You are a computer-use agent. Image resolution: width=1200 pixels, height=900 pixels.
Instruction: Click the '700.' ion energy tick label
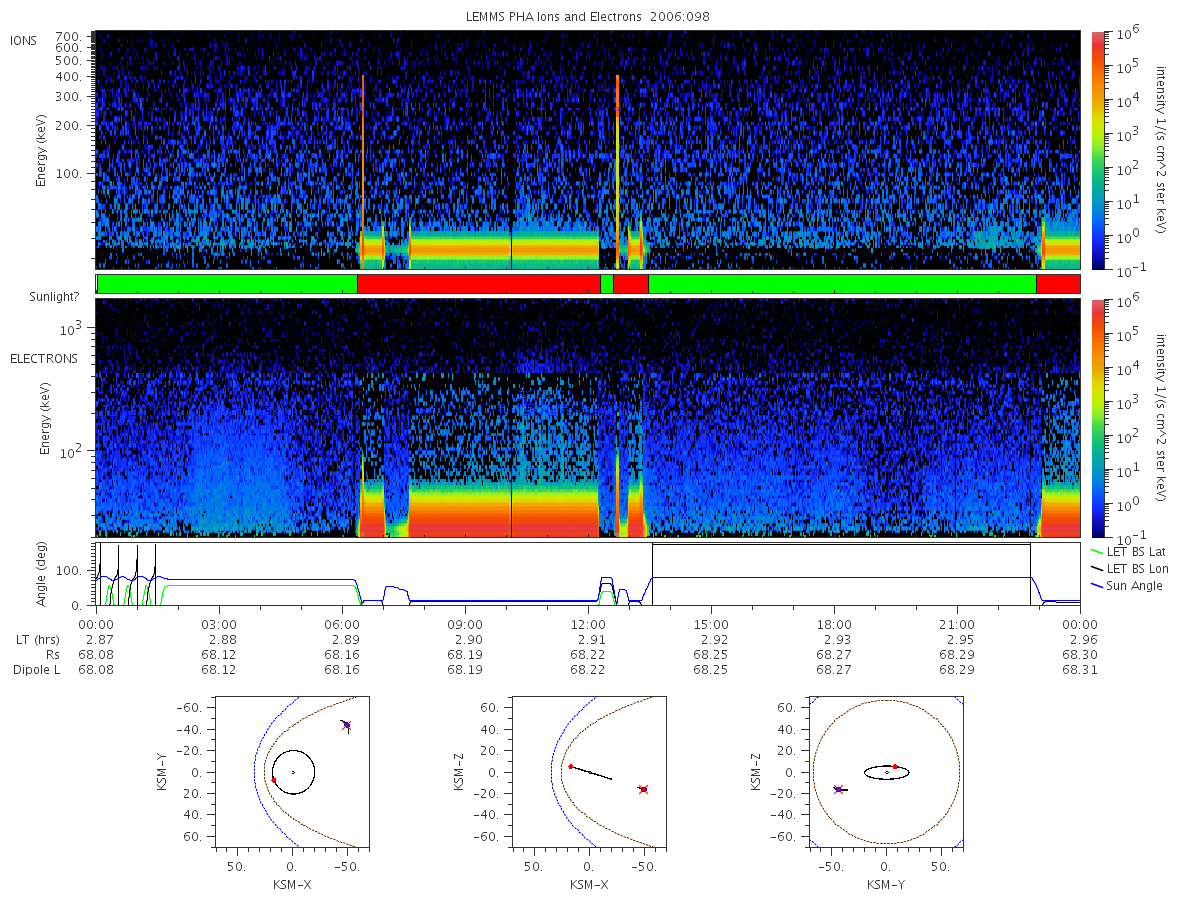click(x=68, y=35)
